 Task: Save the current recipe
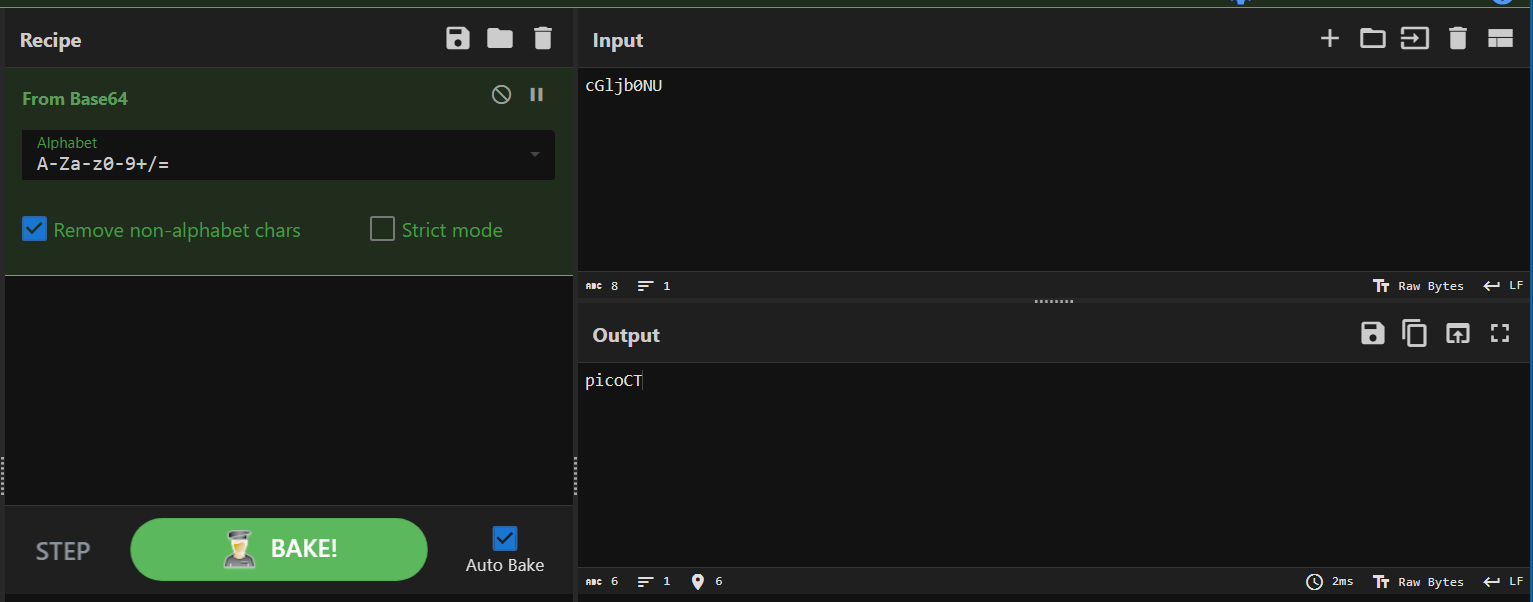tap(457, 39)
